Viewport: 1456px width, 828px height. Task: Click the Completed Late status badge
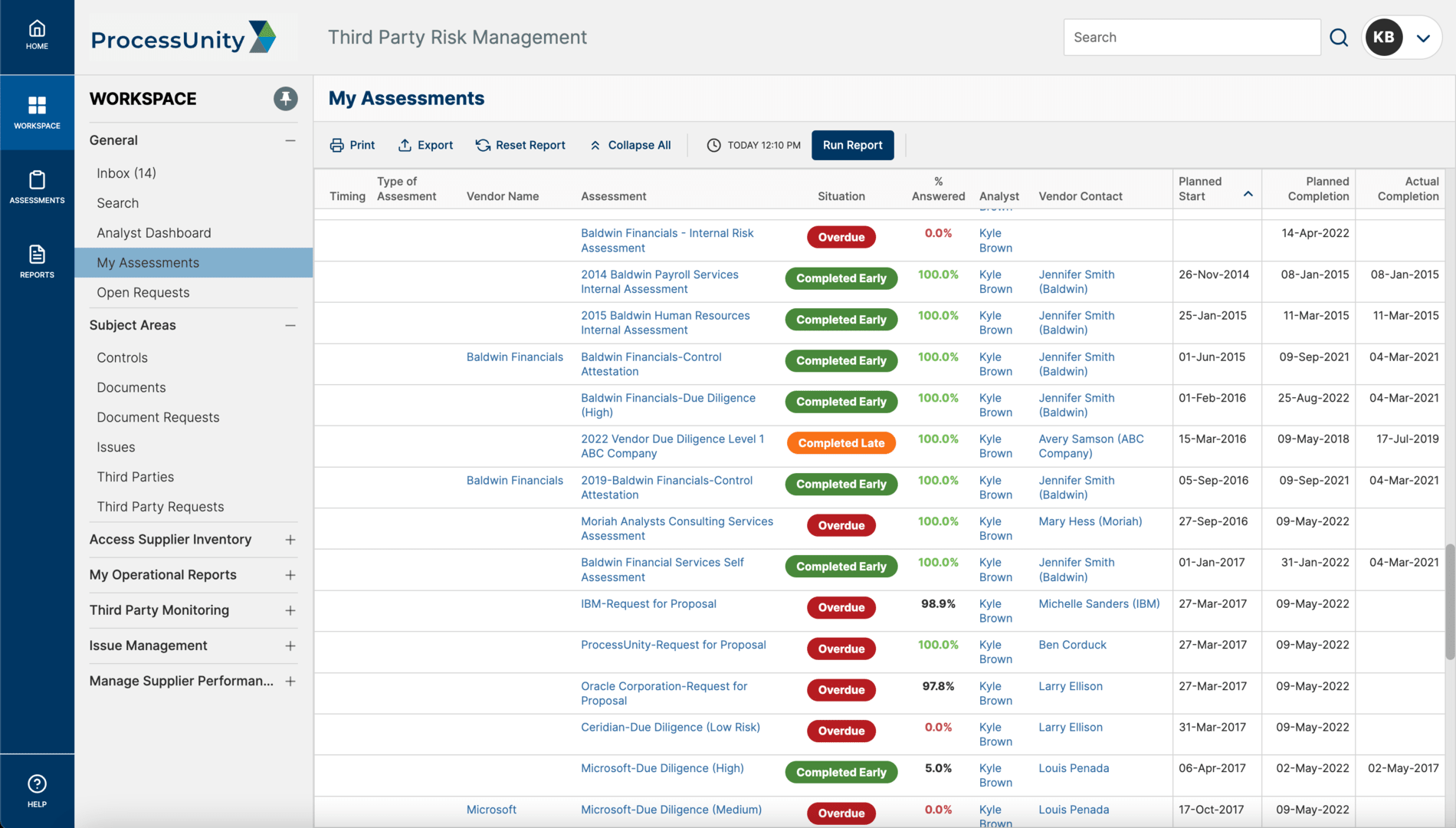[x=841, y=443]
